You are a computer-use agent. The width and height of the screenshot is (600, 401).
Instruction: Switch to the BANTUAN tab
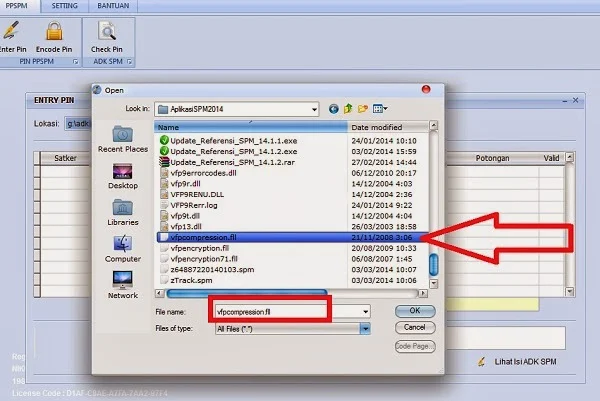click(113, 6)
